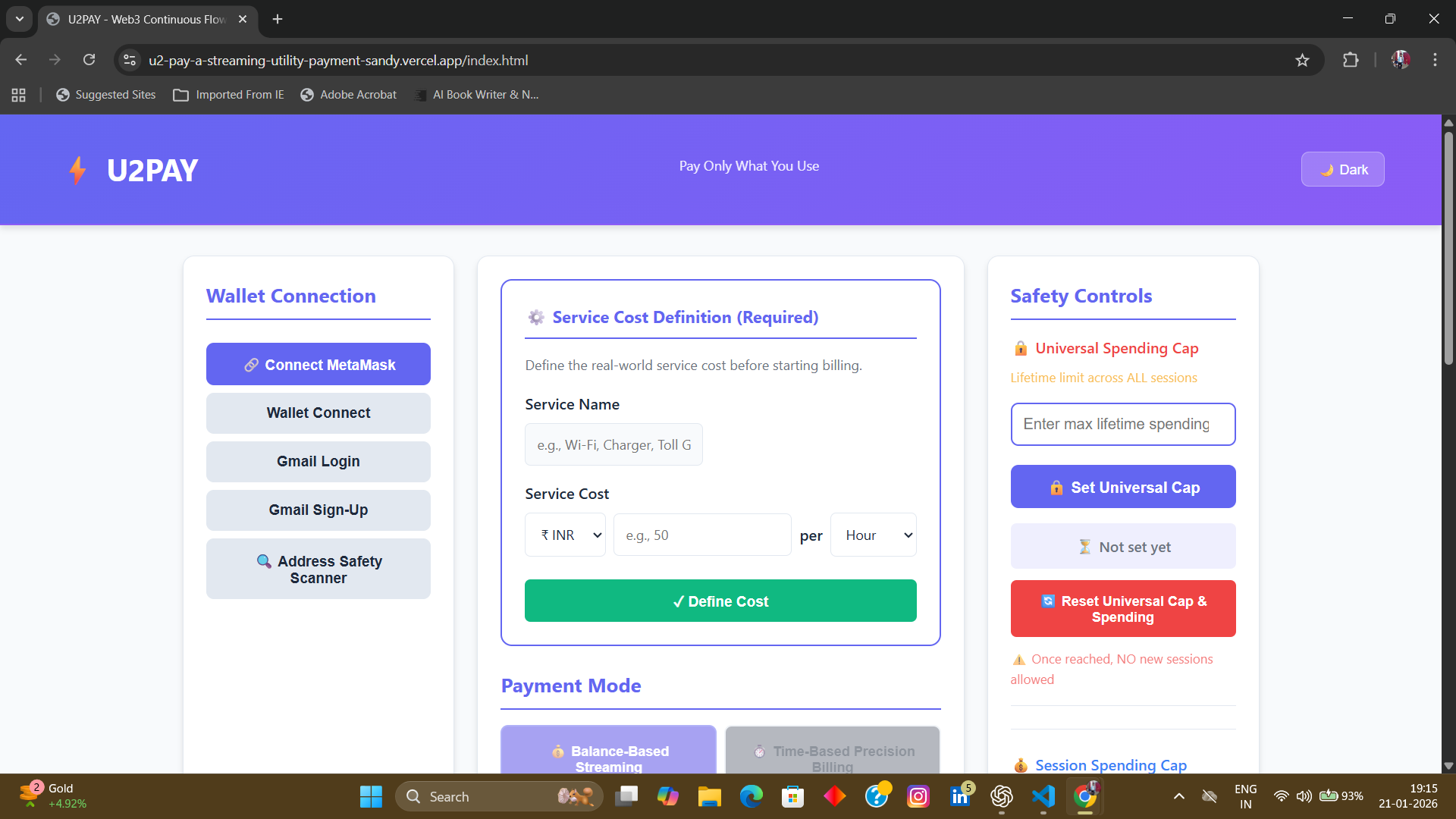Toggle Dark mode button
This screenshot has width=1456, height=819.
[1342, 169]
